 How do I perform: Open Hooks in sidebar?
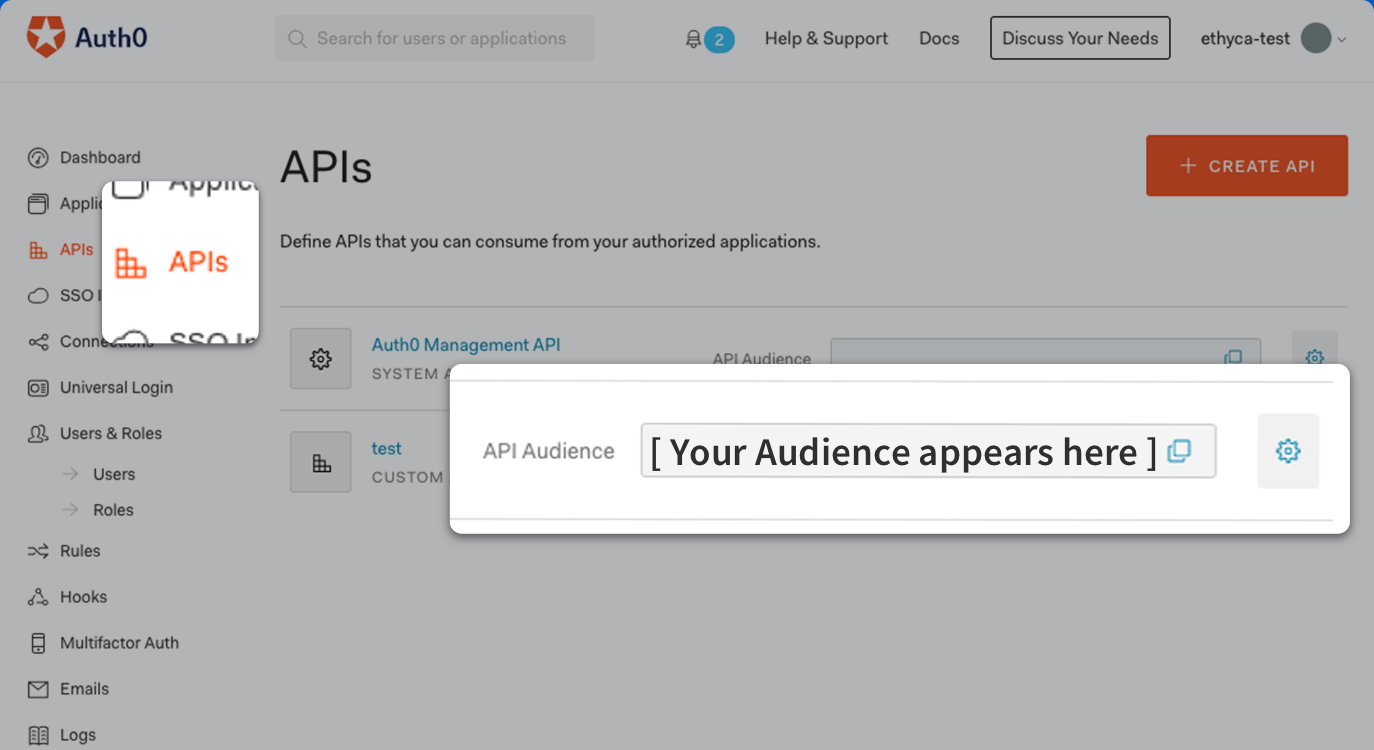pos(83,597)
